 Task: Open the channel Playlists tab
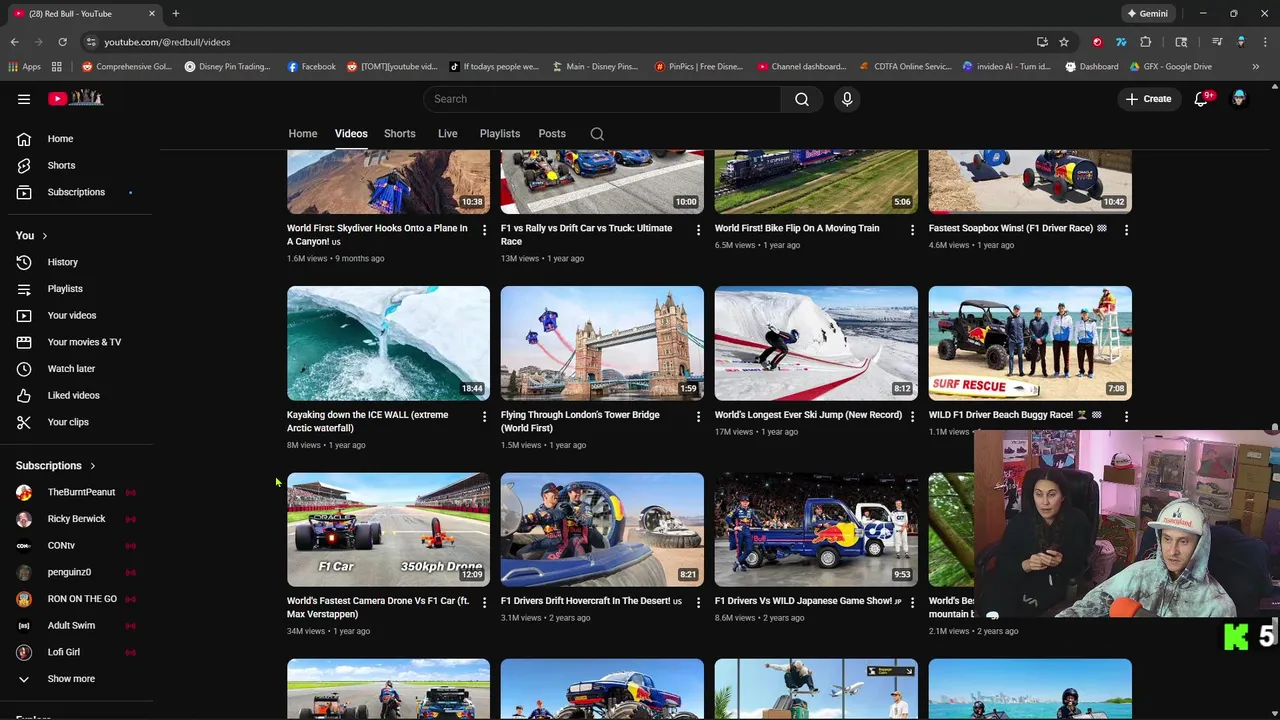tap(500, 134)
